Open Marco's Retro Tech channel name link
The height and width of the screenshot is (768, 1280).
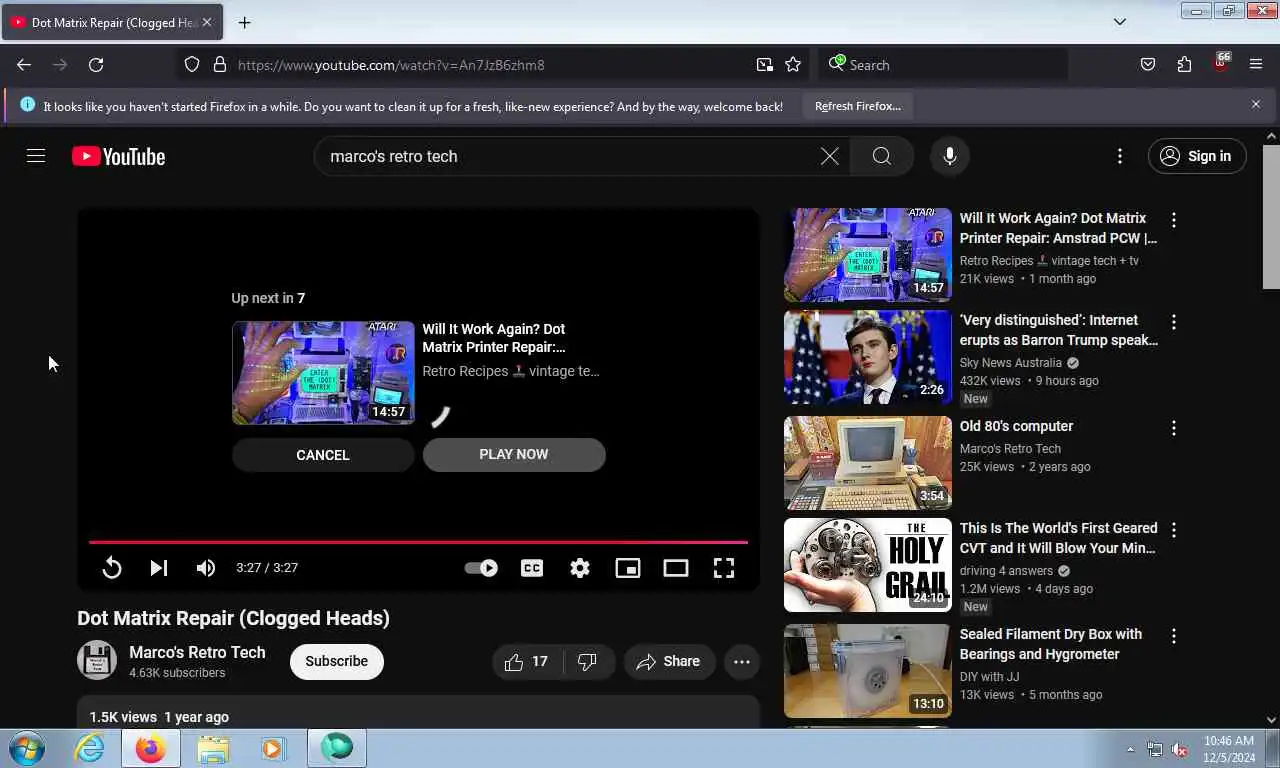(x=197, y=652)
